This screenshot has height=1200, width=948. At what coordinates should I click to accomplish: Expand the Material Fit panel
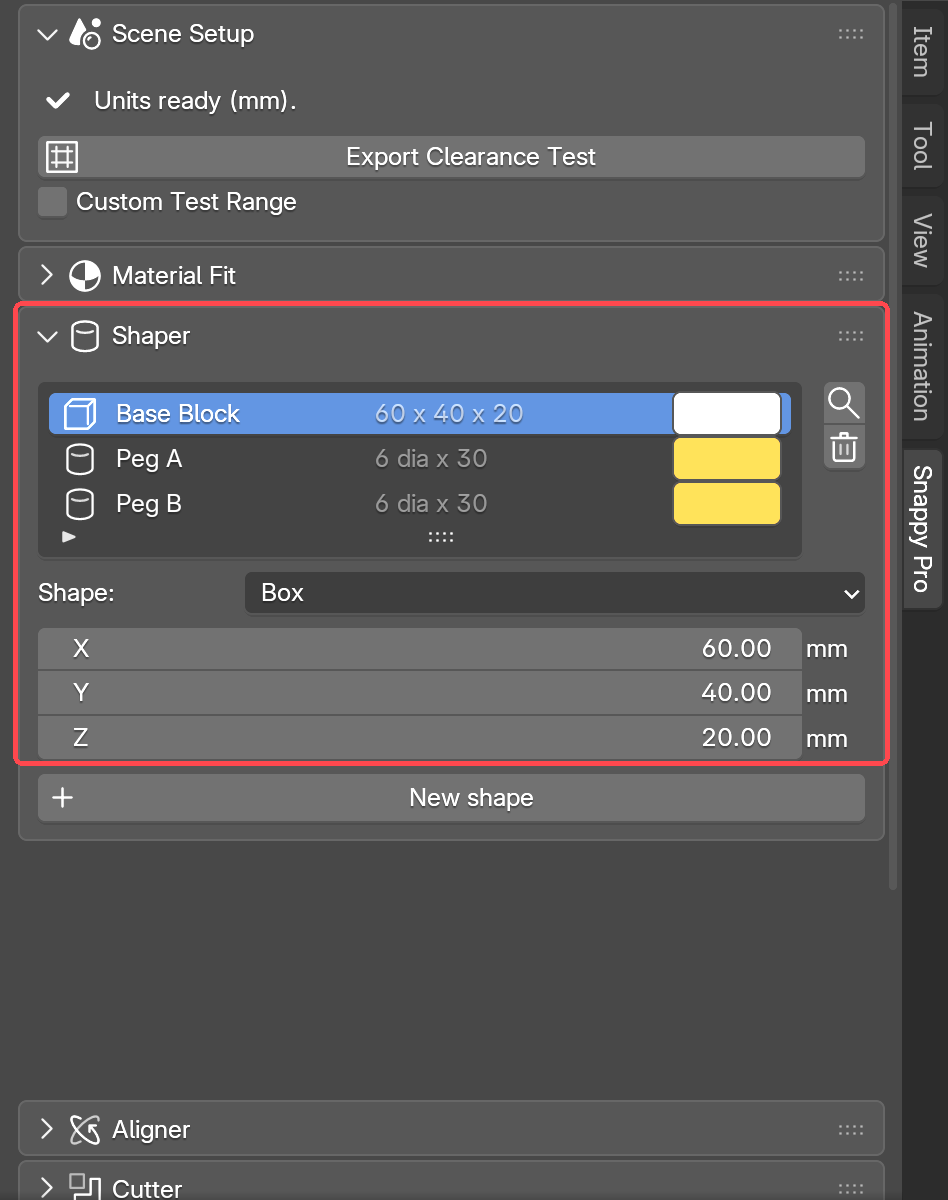point(47,276)
